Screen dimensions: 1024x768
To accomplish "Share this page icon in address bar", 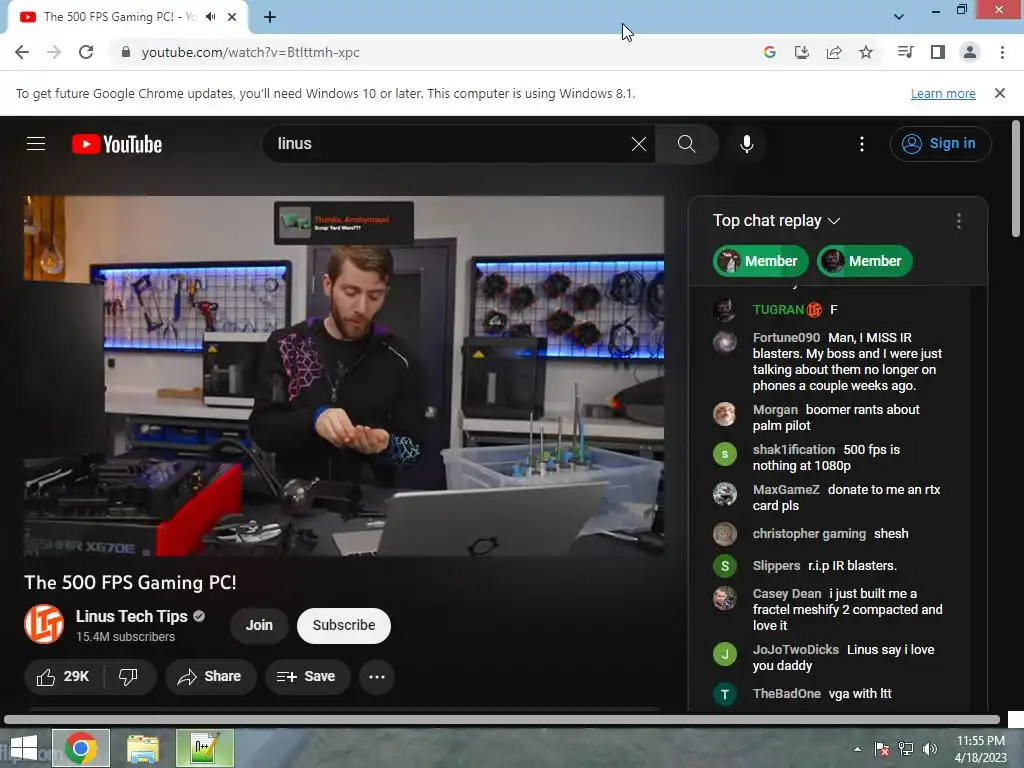I will coord(834,52).
